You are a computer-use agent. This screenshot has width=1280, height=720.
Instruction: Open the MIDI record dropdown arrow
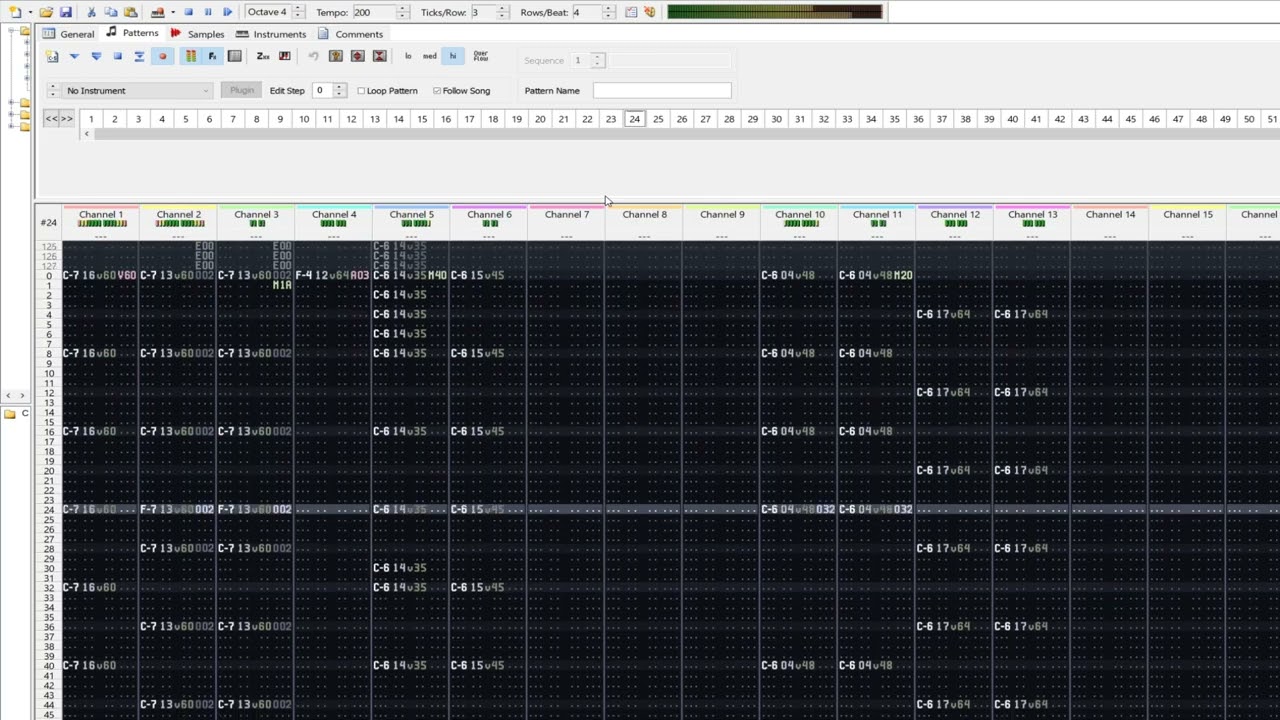click(x=172, y=12)
